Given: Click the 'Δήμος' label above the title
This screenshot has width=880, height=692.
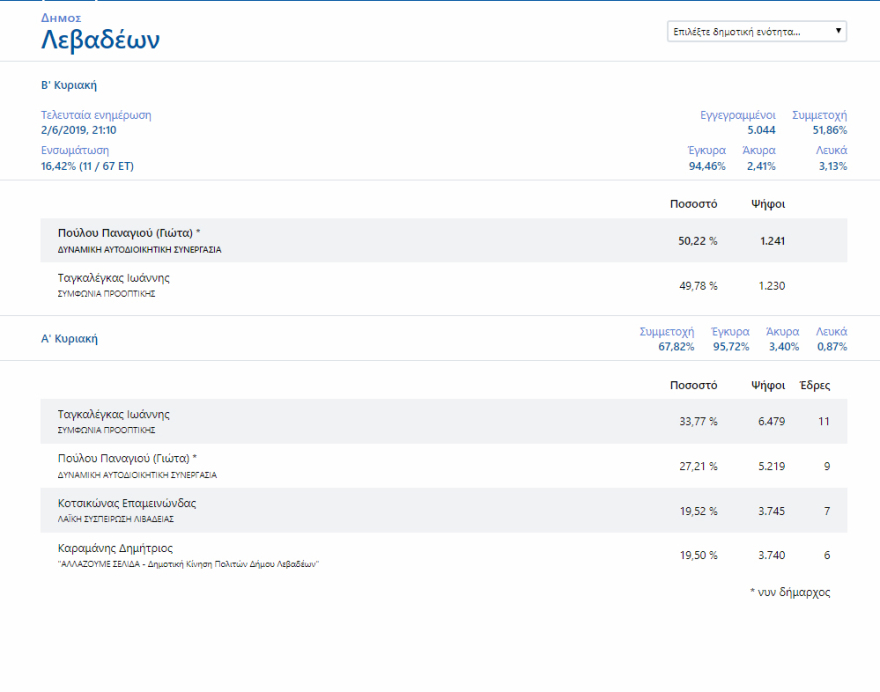Looking at the screenshot, I should point(61,18).
